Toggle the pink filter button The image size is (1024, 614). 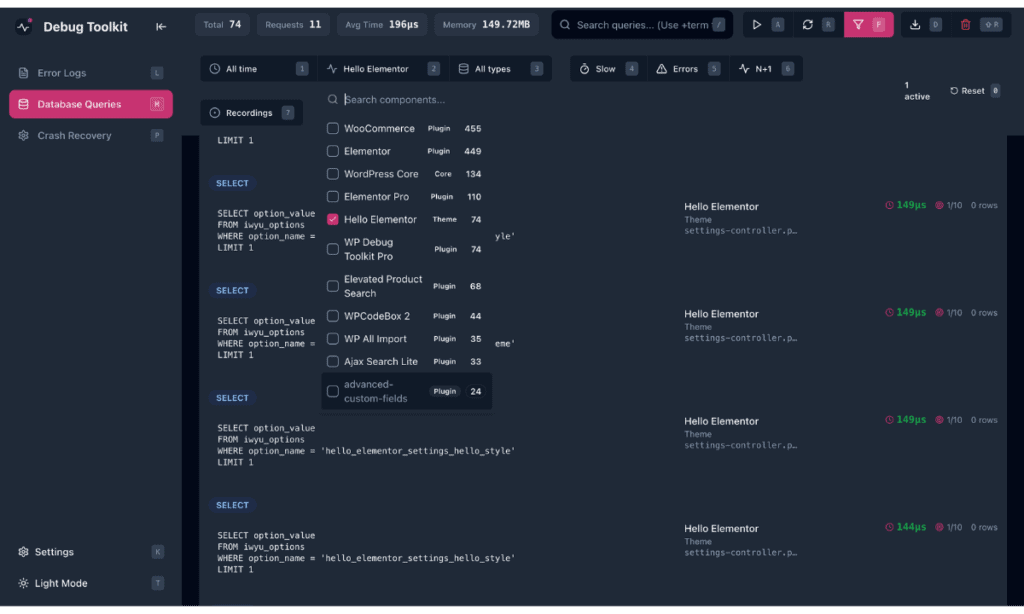coord(868,25)
